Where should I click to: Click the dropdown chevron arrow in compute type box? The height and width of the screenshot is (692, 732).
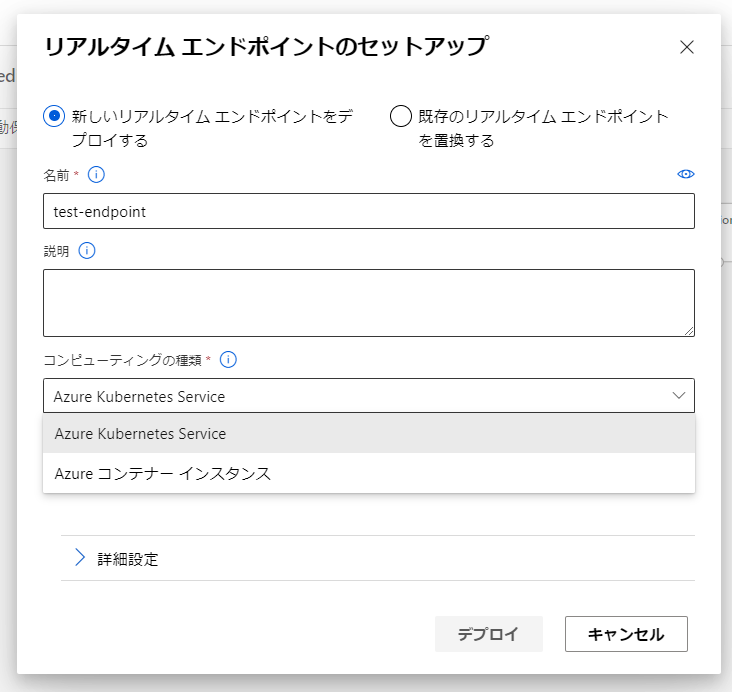pos(679,395)
